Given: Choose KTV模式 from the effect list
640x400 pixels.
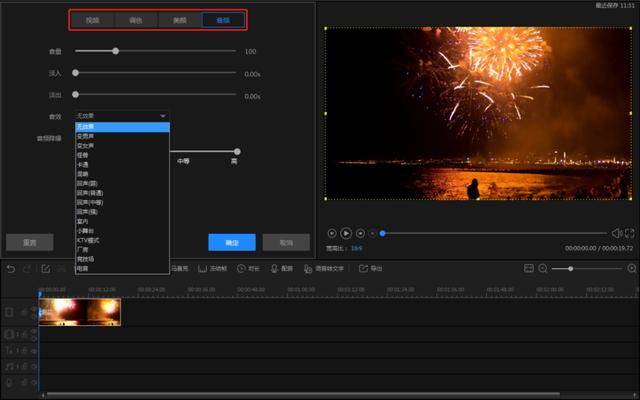Looking at the screenshot, I should [x=88, y=240].
